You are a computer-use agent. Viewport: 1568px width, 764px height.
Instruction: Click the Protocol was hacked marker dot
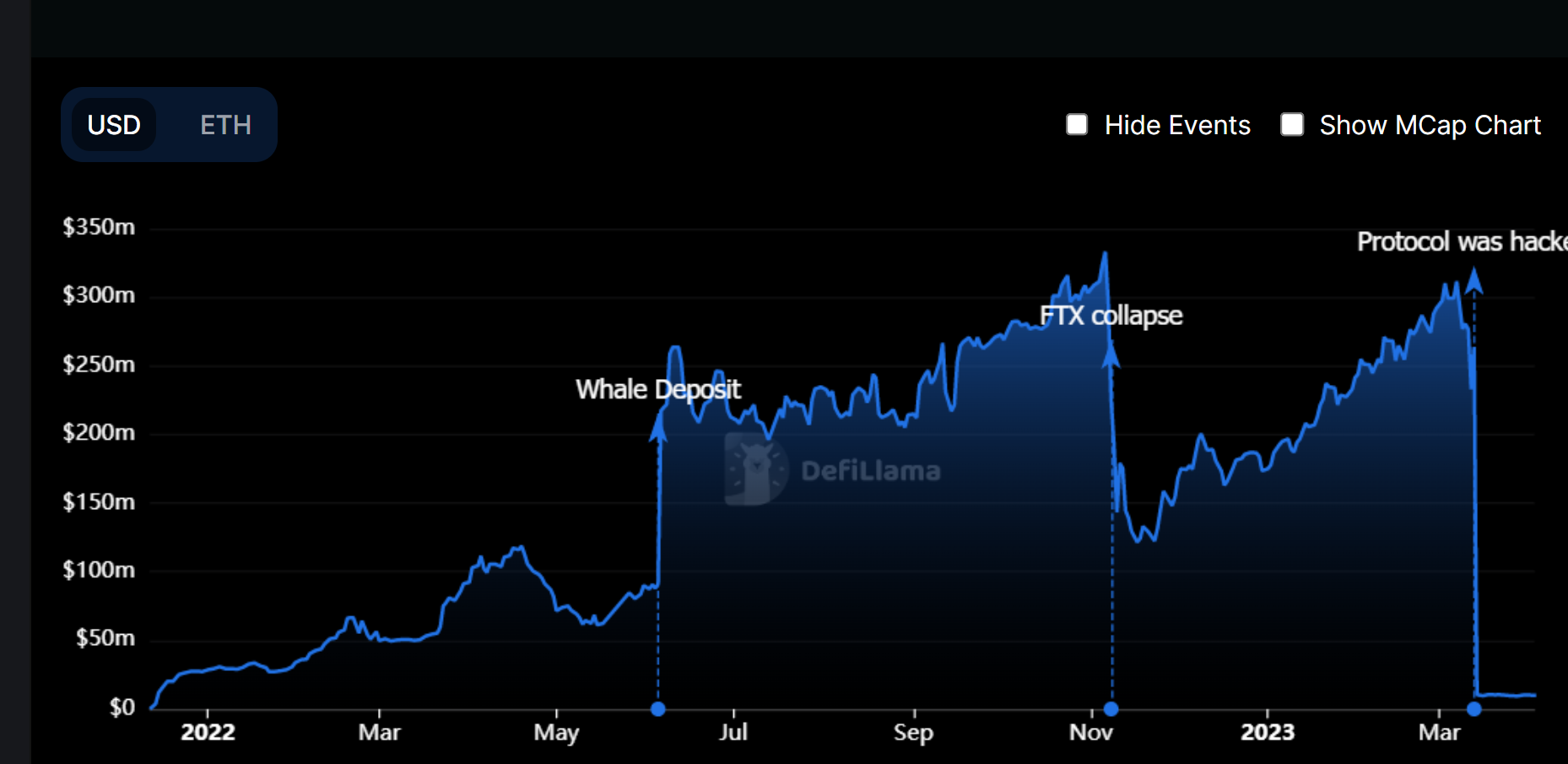pyautogui.click(x=1474, y=709)
